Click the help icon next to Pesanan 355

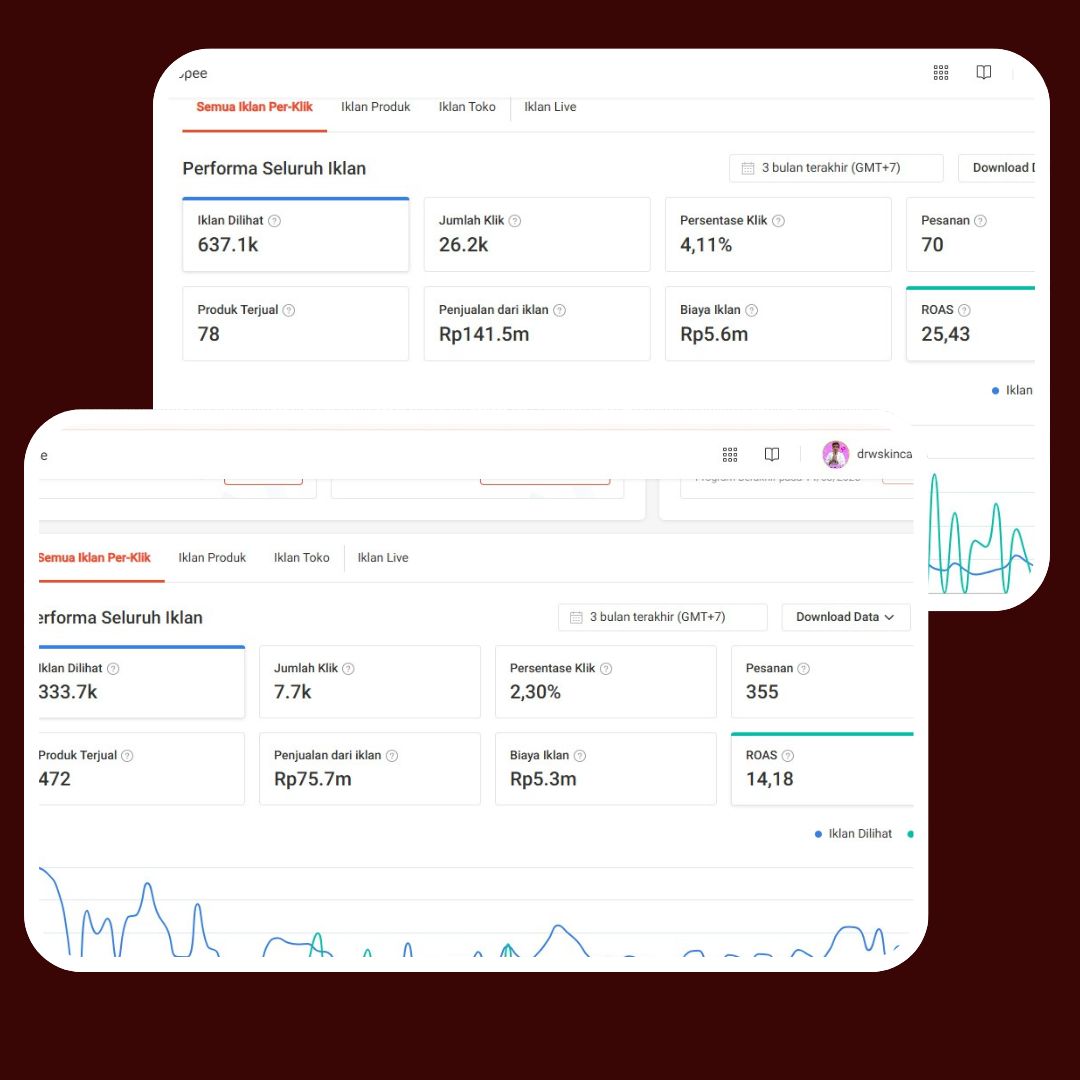[803, 669]
